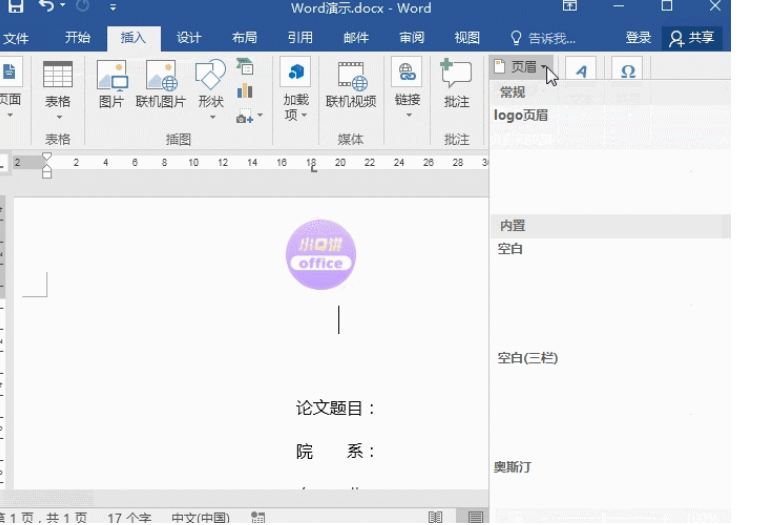Viewport: 781px width, 525px height.
Task: Expand the 链接 dropdown arrow
Action: pos(409,115)
